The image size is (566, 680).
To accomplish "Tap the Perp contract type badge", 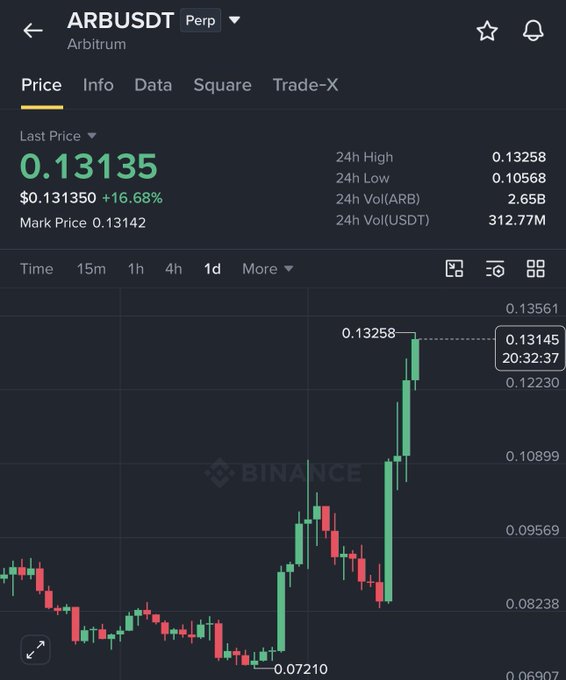I will [200, 20].
